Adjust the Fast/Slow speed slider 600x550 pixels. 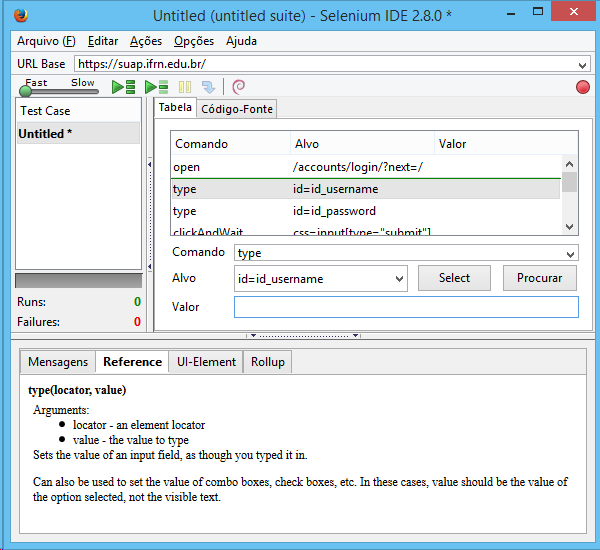(25, 91)
